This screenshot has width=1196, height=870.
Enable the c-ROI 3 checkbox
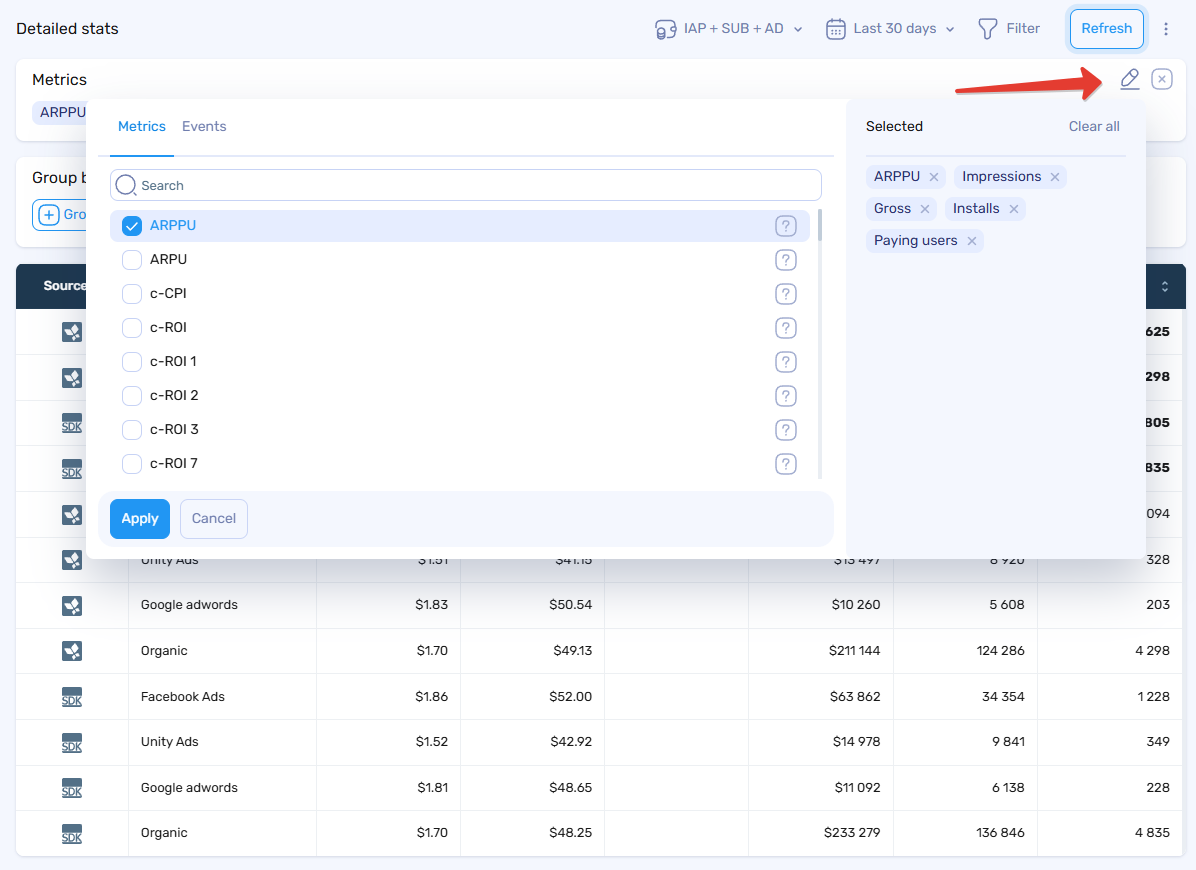[x=132, y=430]
